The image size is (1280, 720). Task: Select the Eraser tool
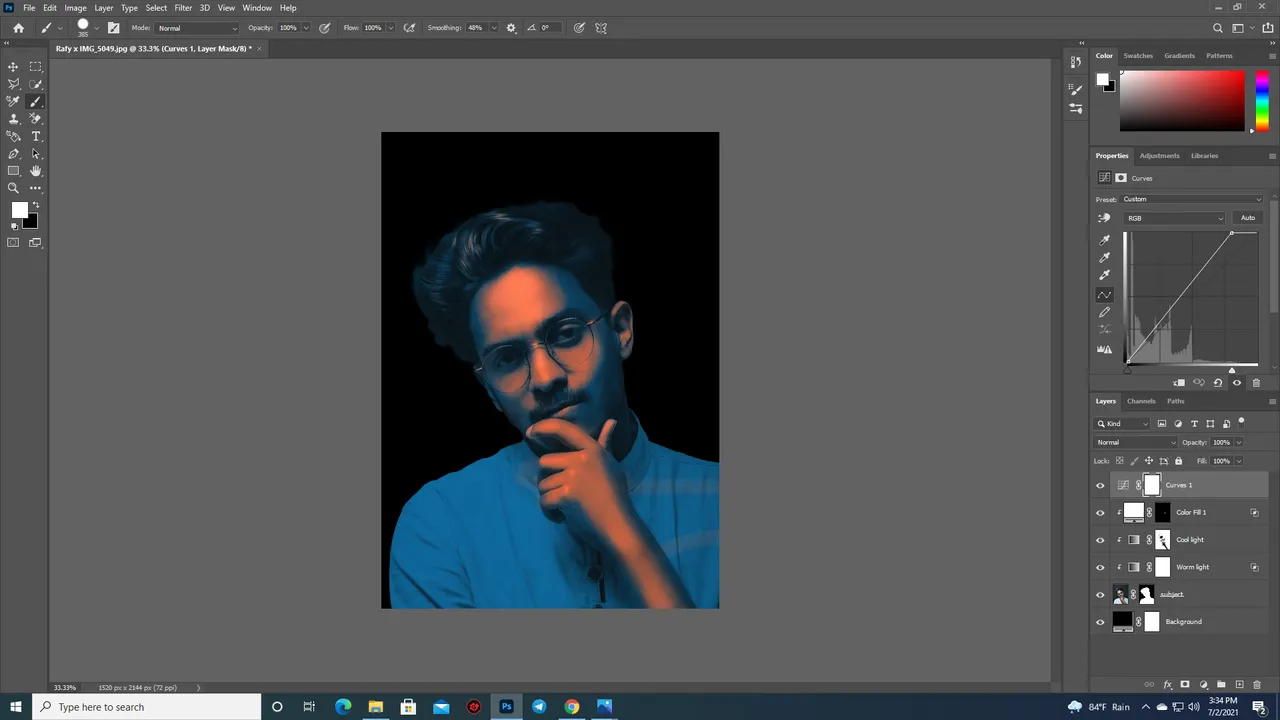click(x=36, y=119)
